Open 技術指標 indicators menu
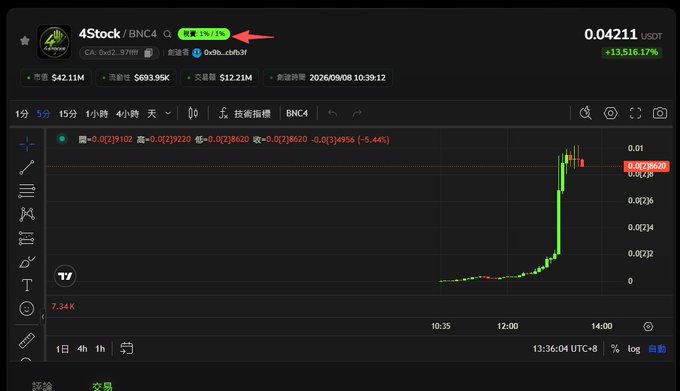 click(245, 114)
